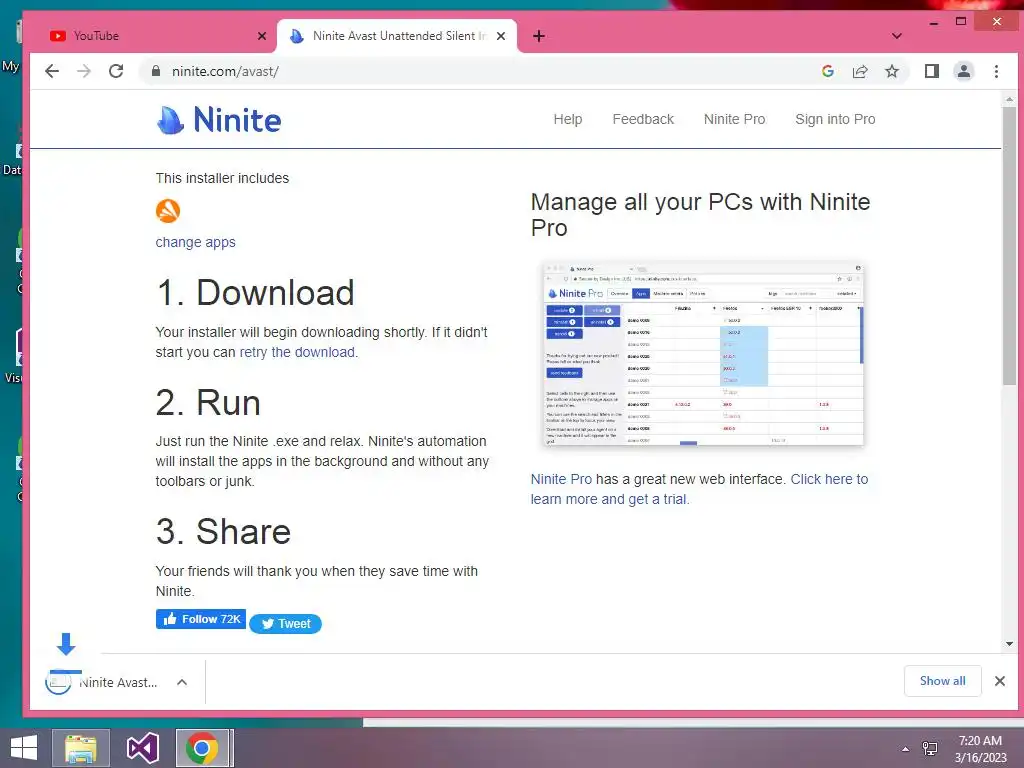Click the lock icon in address bar
The height and width of the screenshot is (768, 1024).
tap(155, 71)
